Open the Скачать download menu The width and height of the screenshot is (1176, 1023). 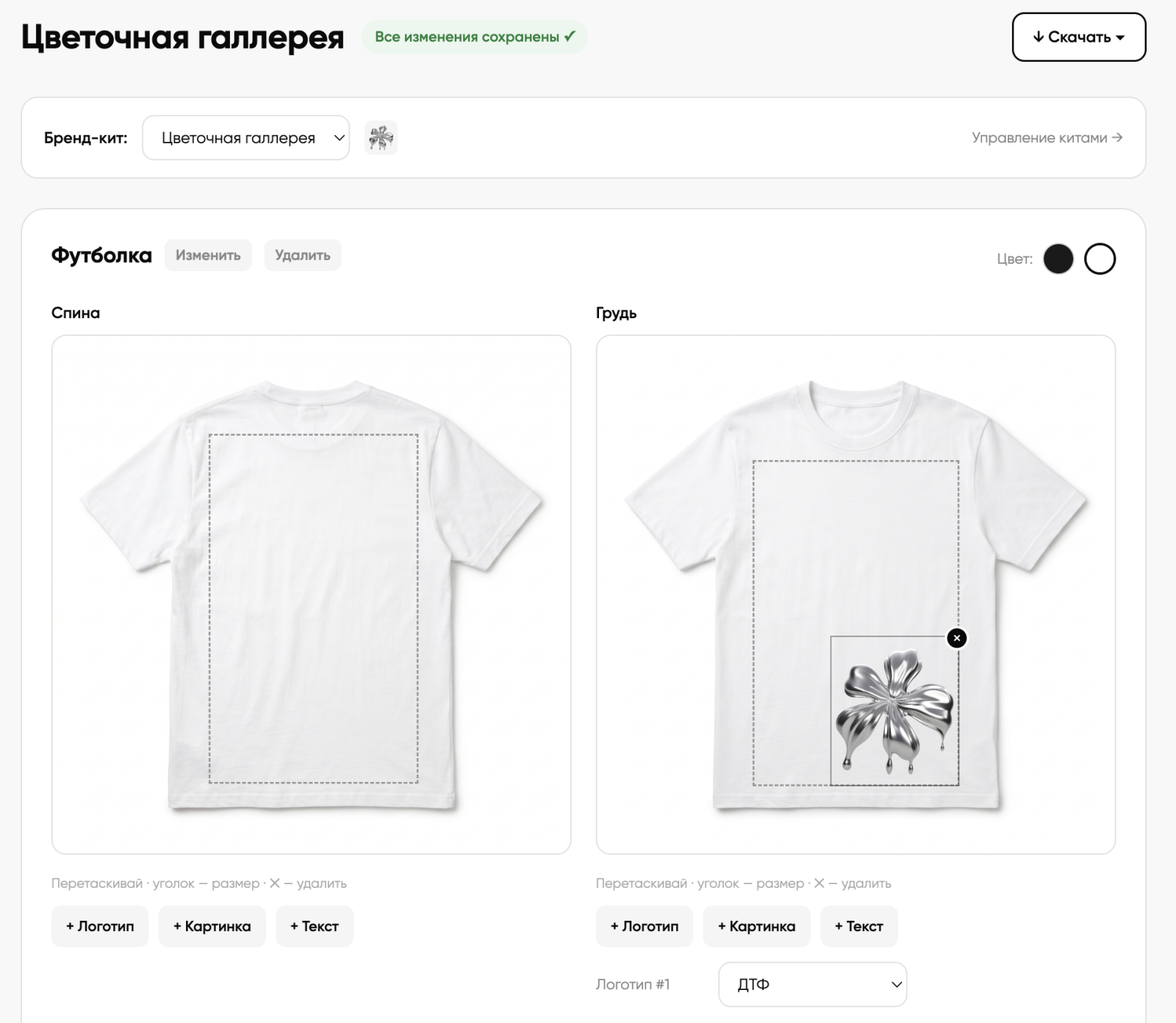[x=1078, y=37]
